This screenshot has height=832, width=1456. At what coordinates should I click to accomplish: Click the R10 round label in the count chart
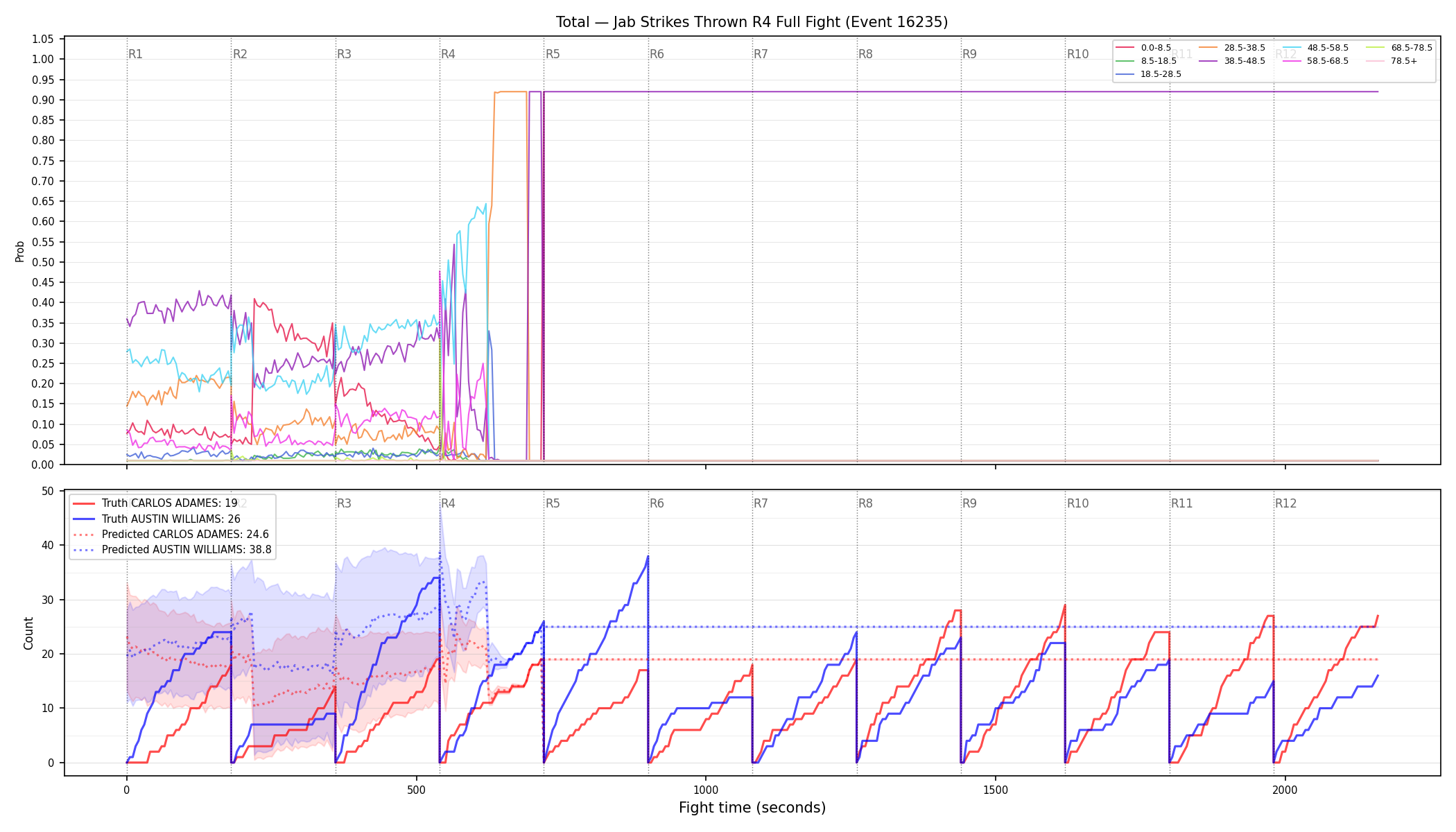(x=1077, y=503)
